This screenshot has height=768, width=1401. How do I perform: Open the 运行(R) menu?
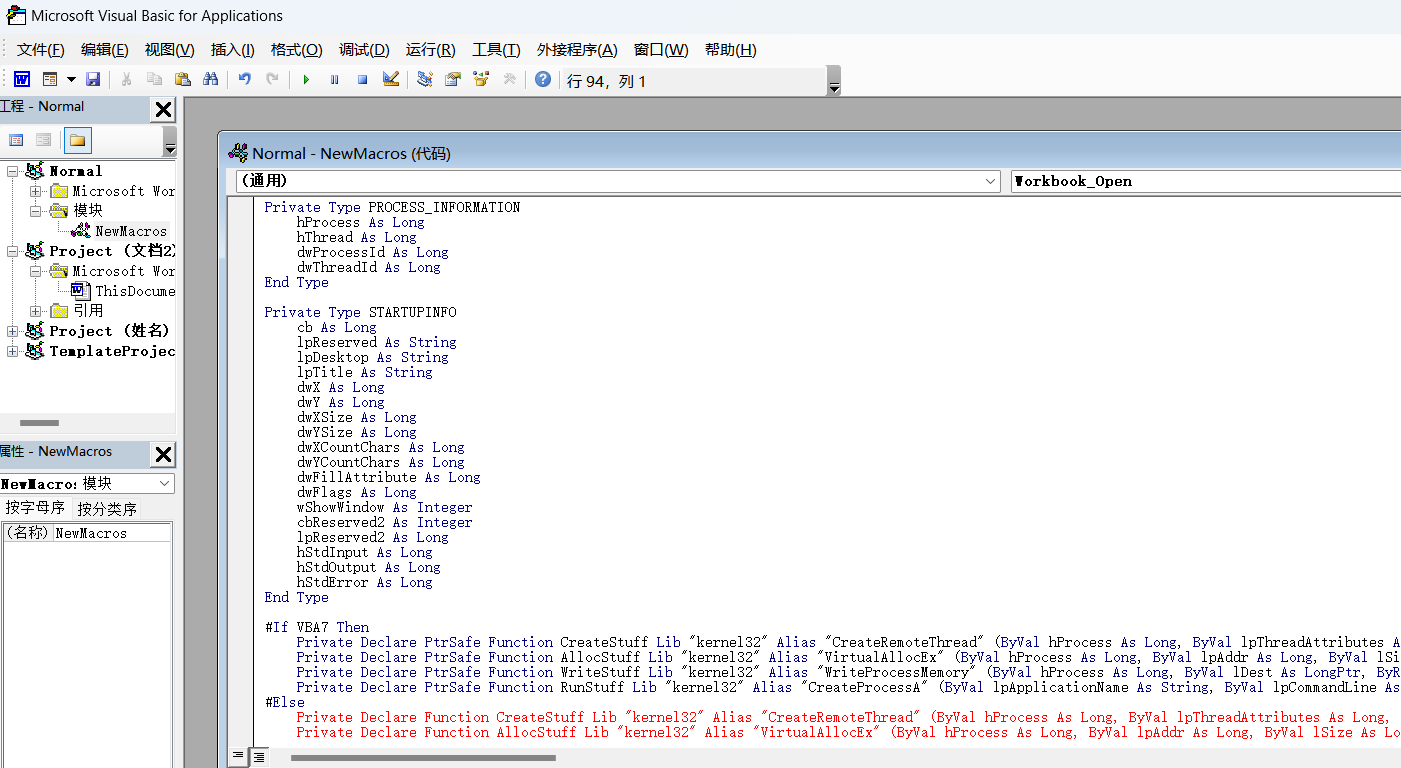pyautogui.click(x=431, y=50)
